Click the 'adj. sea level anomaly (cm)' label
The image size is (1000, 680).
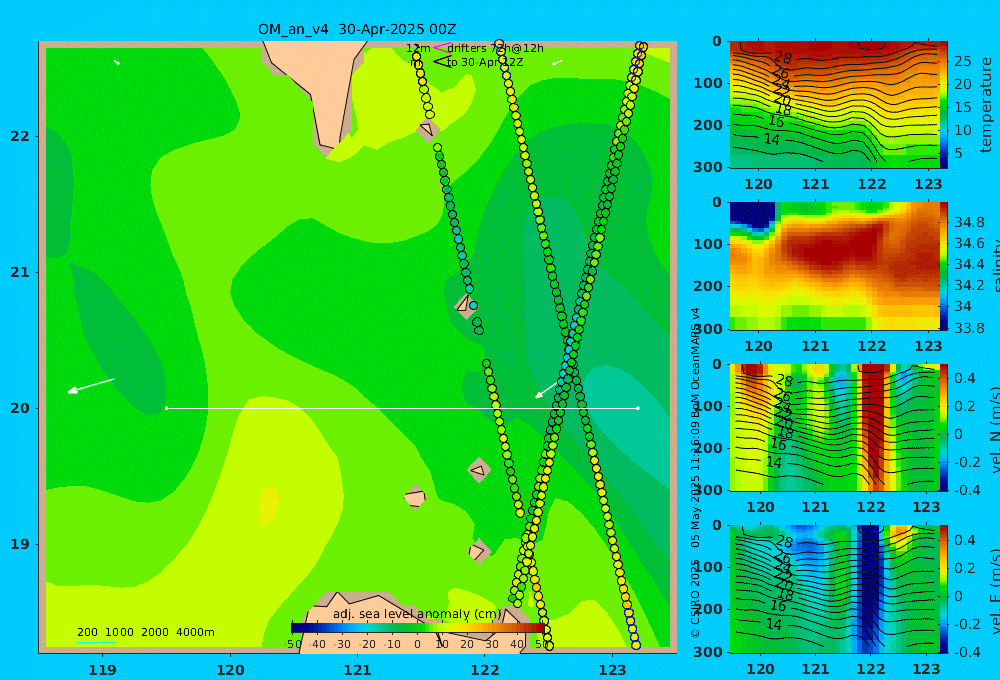(418, 614)
